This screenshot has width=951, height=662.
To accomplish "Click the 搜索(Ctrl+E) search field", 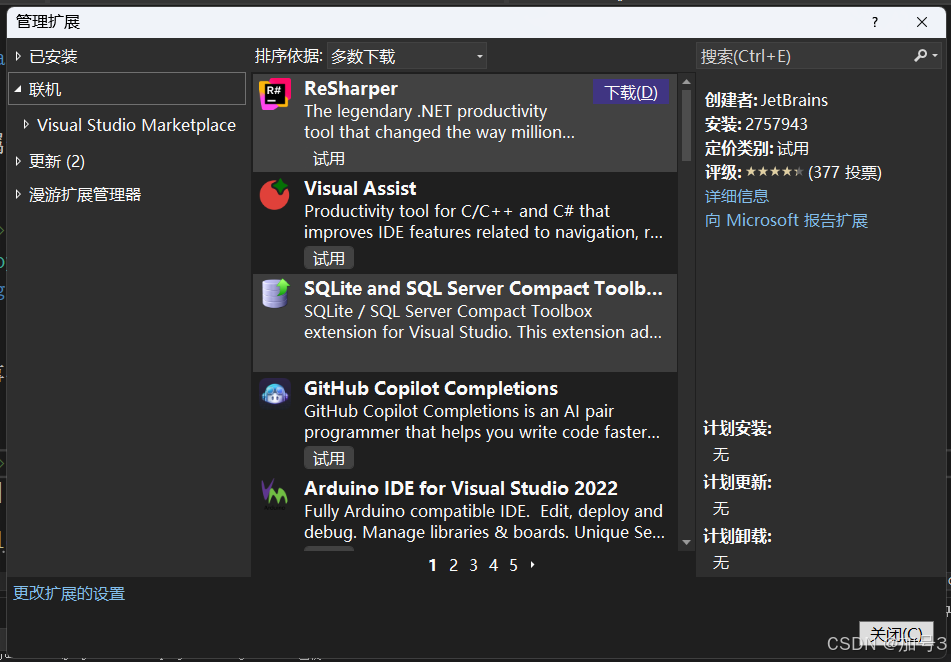I will coord(804,56).
